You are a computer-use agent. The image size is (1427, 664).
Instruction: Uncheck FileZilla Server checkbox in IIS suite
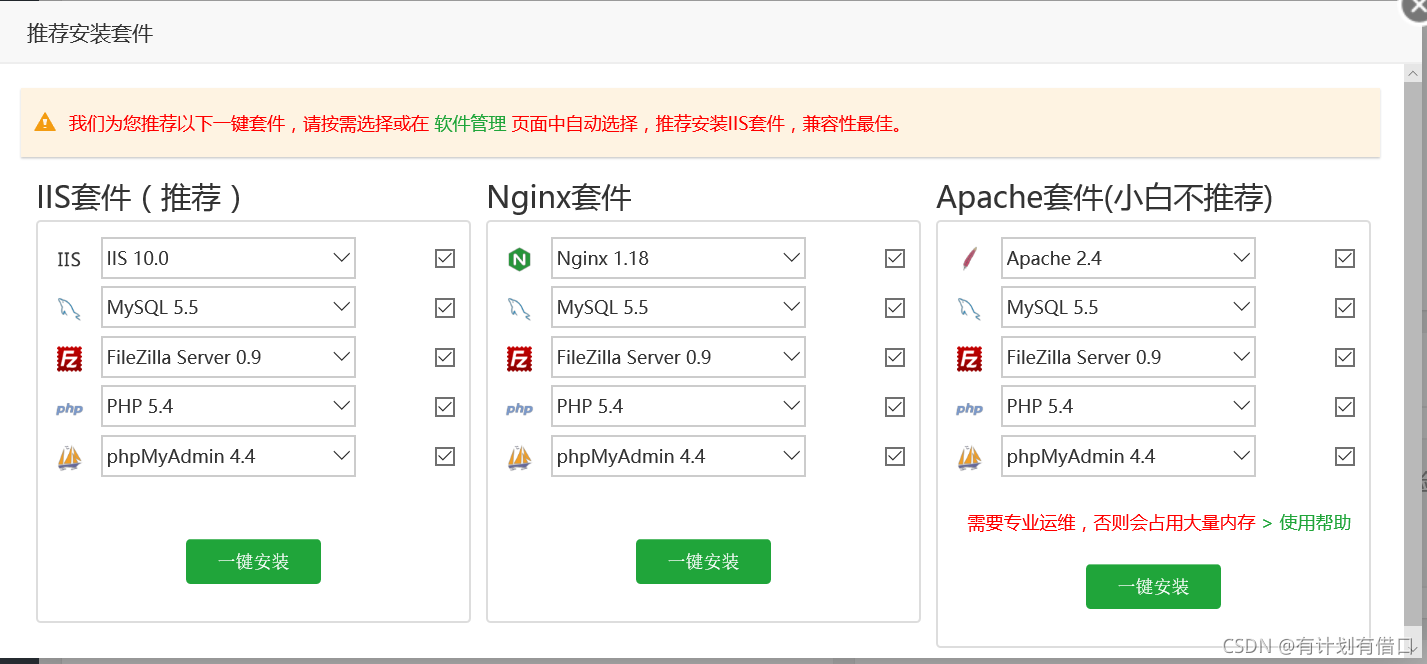(x=445, y=357)
